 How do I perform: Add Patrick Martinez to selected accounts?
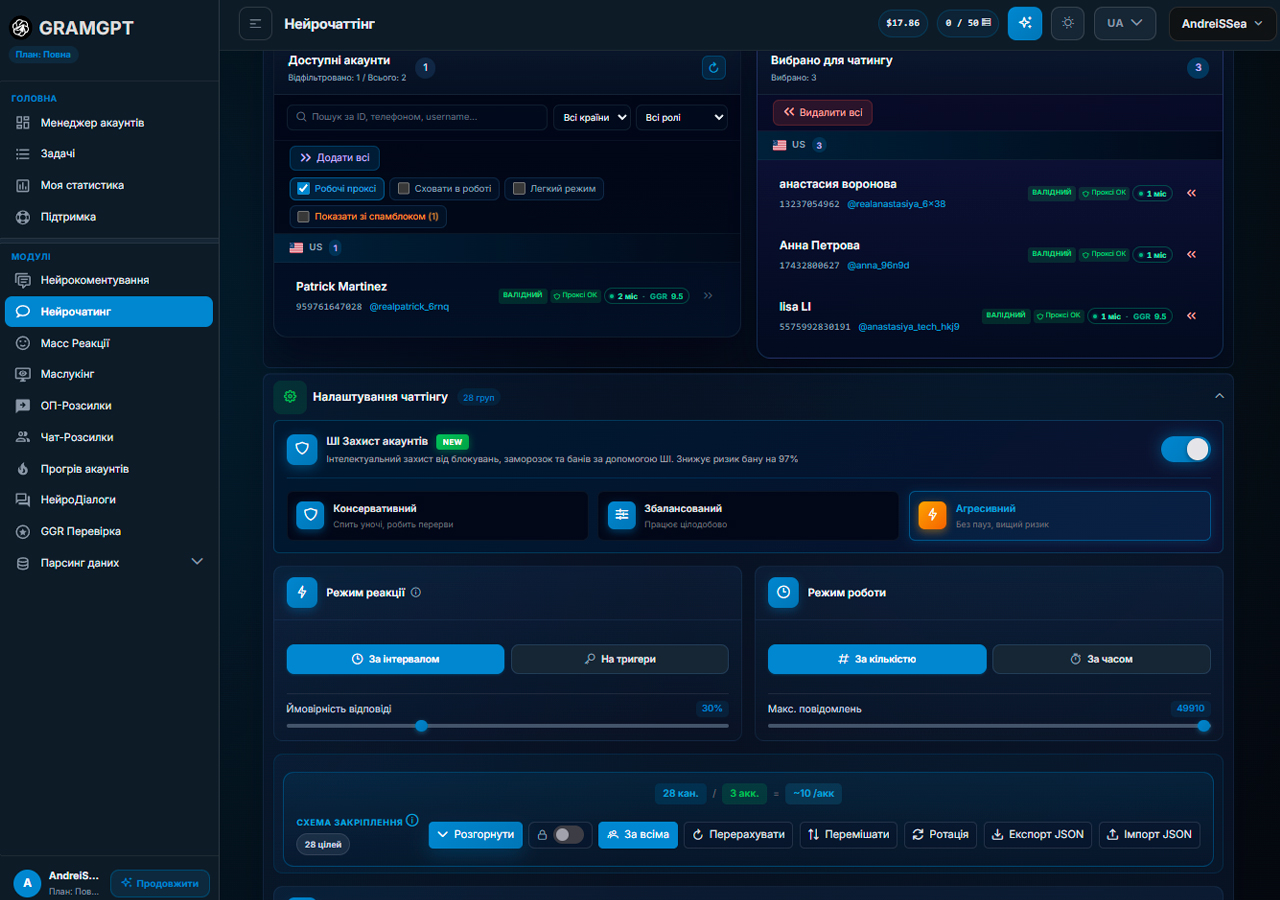click(708, 296)
